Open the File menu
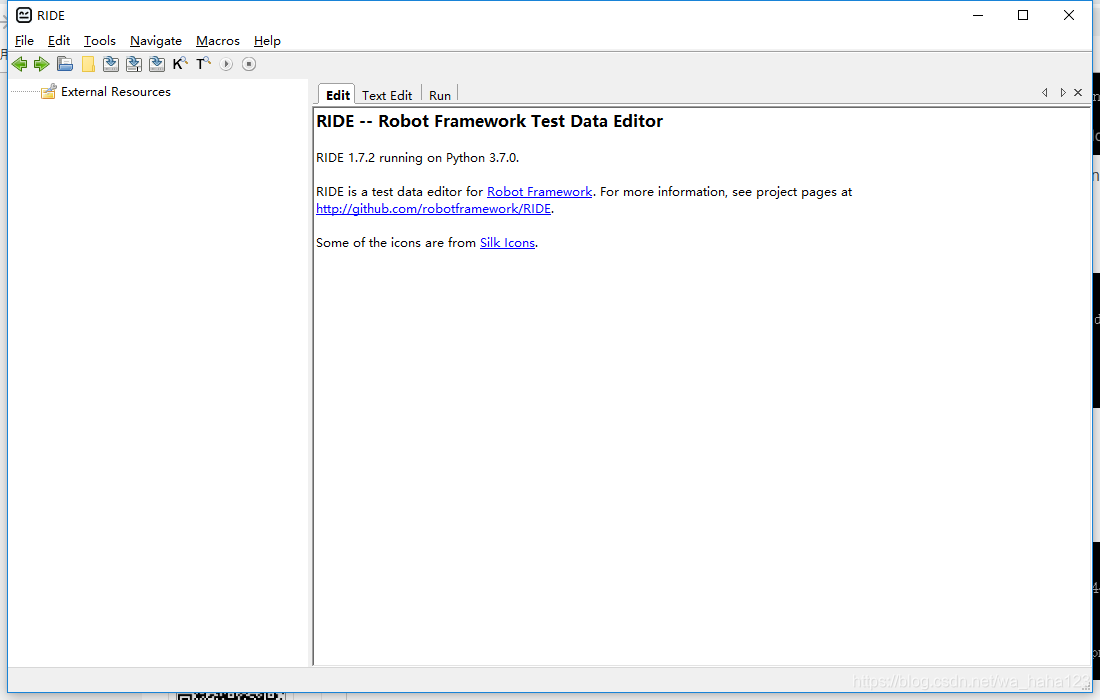 tap(25, 41)
